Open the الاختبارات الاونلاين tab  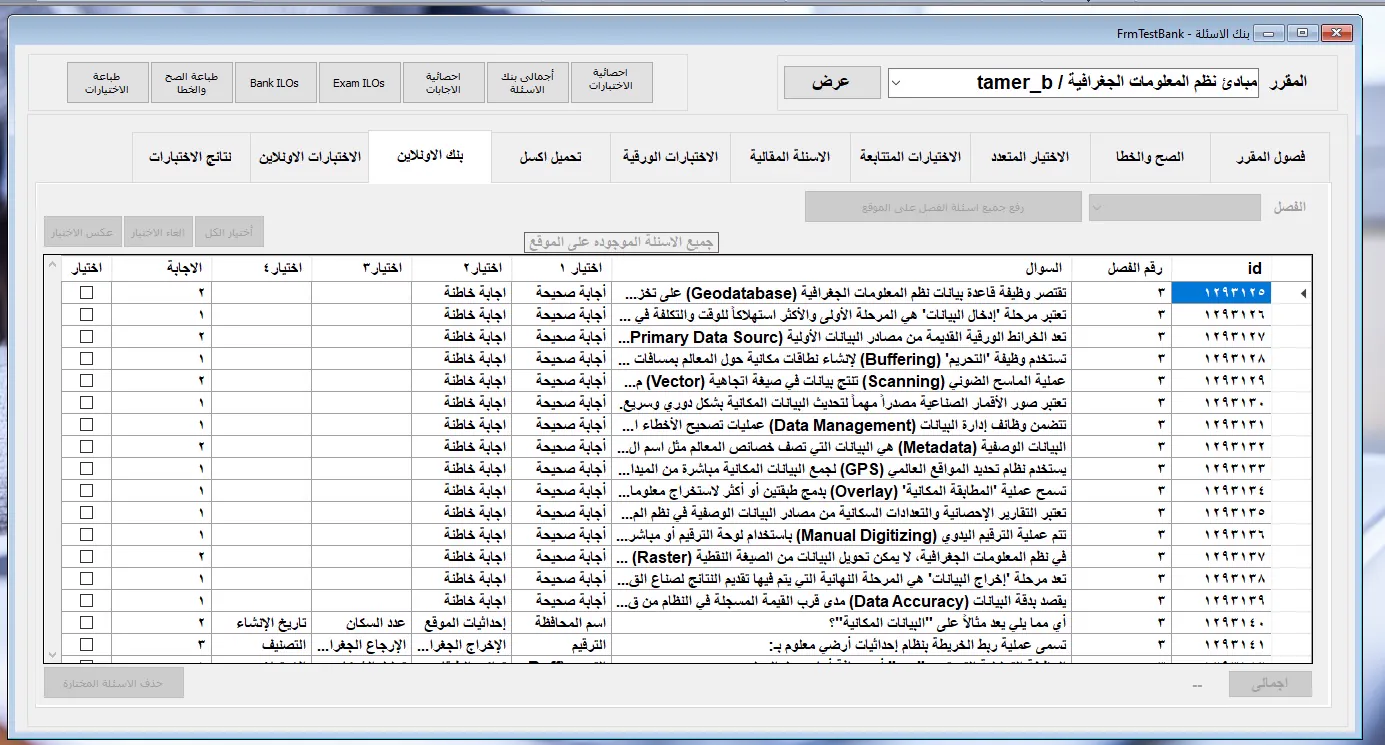(x=309, y=158)
